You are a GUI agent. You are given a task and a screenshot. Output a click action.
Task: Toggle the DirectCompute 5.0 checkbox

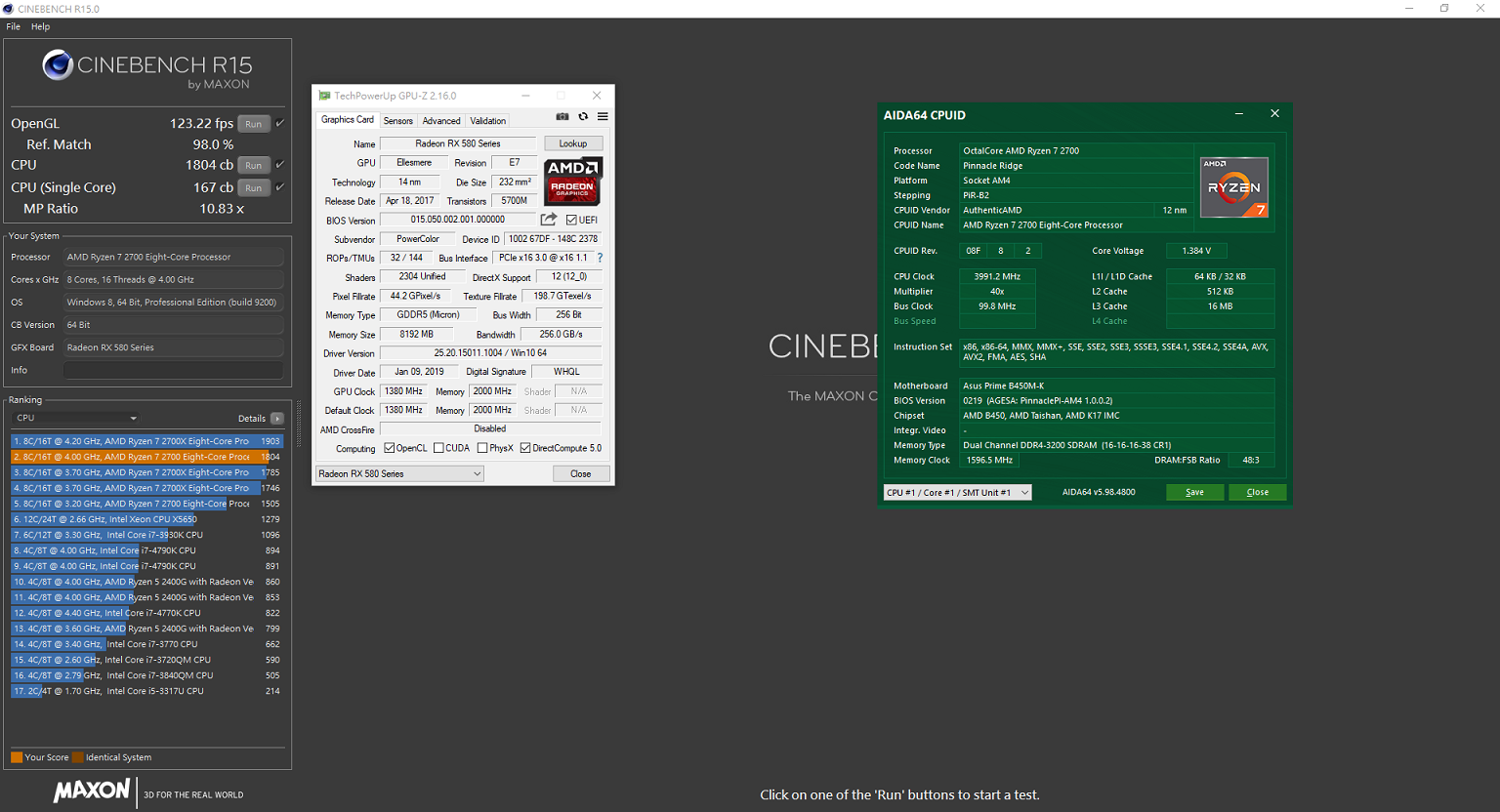coord(525,448)
